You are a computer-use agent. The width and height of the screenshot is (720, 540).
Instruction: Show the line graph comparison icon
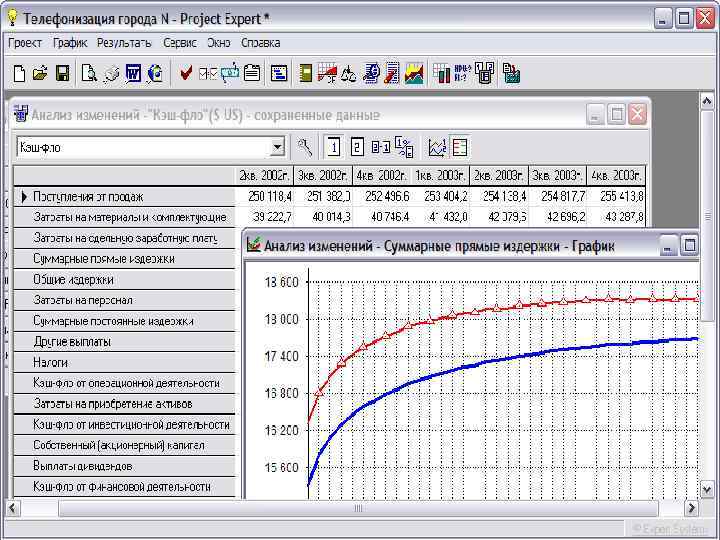click(x=437, y=147)
